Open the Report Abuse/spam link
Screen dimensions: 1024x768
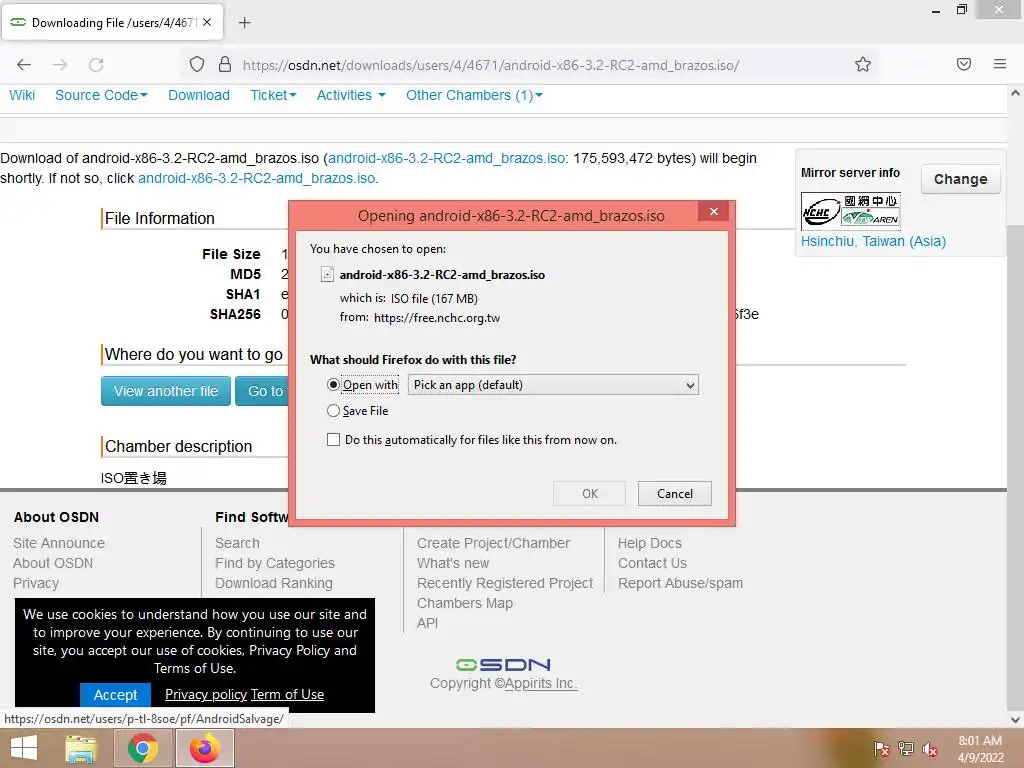(x=680, y=583)
